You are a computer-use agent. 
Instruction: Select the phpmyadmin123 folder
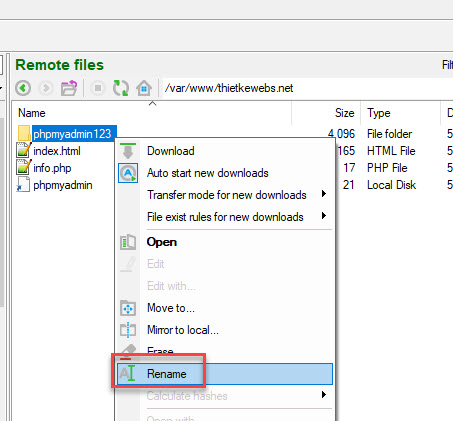click(x=72, y=134)
